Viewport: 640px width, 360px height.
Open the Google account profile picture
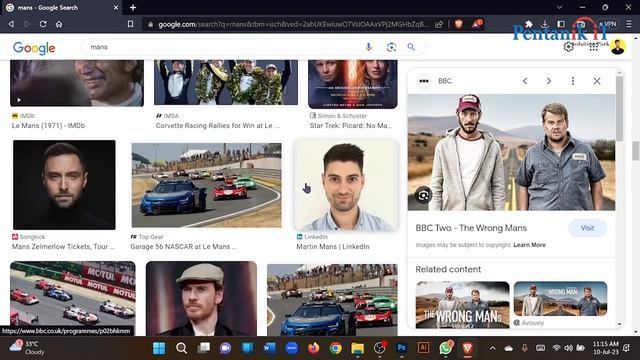pyautogui.click(x=618, y=47)
